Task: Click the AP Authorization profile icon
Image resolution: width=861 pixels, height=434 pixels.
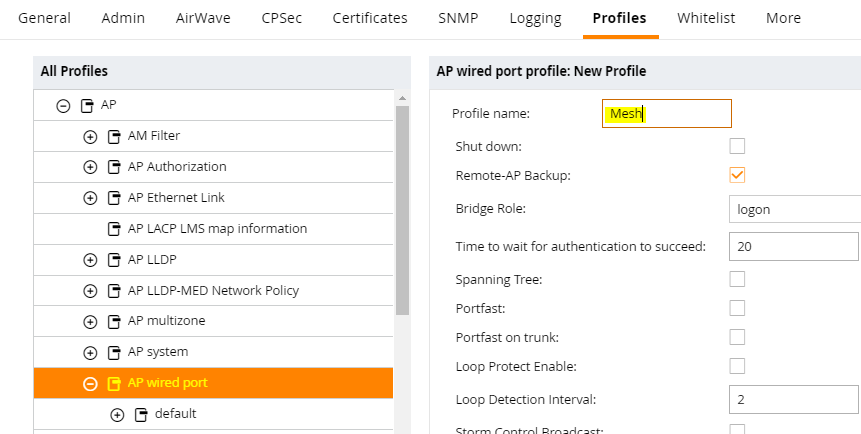Action: pyautogui.click(x=114, y=167)
